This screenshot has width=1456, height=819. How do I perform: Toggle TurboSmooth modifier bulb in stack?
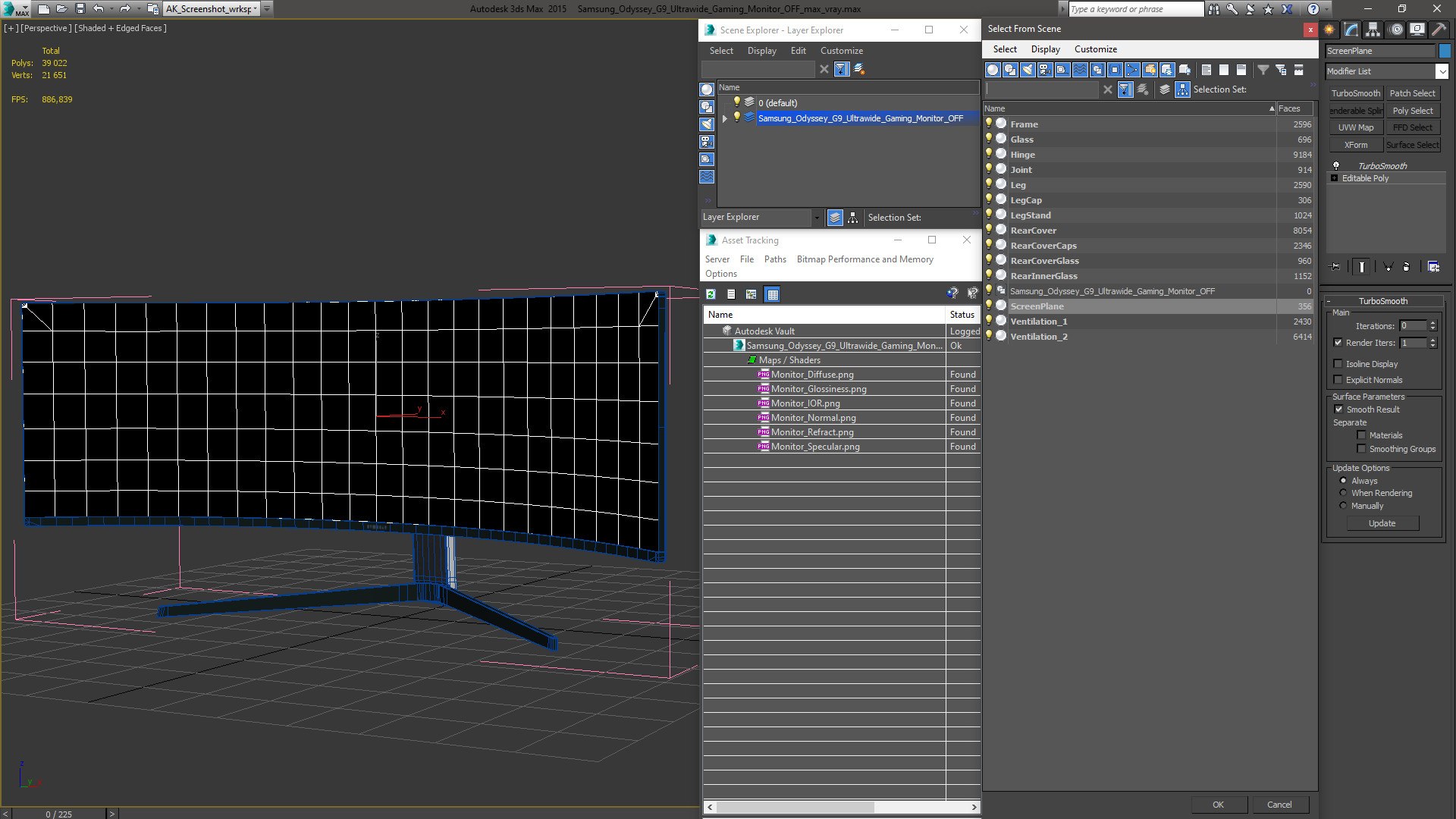1336,165
